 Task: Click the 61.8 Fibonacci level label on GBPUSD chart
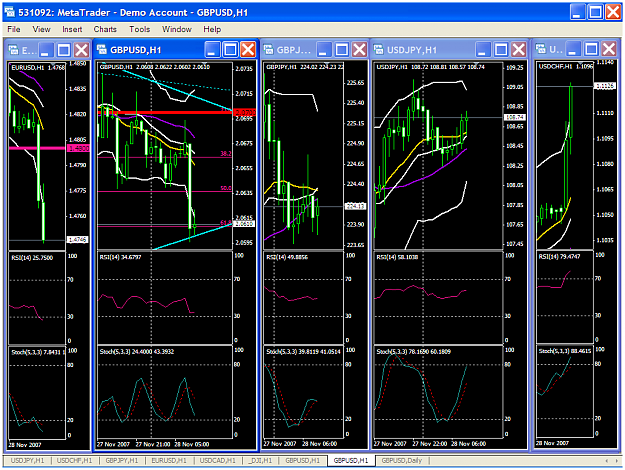tap(226, 222)
